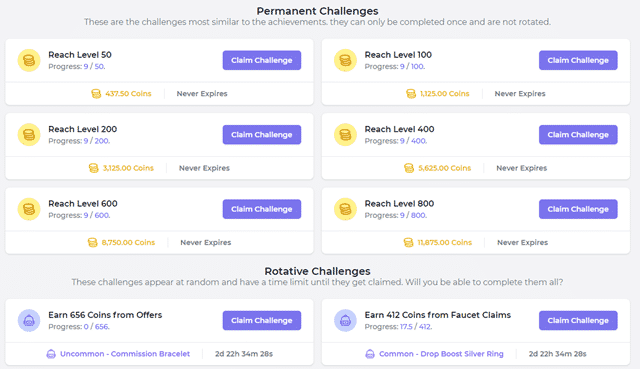Claim the Reach Level 200 challenge
The height and width of the screenshot is (369, 640).
[x=262, y=135]
